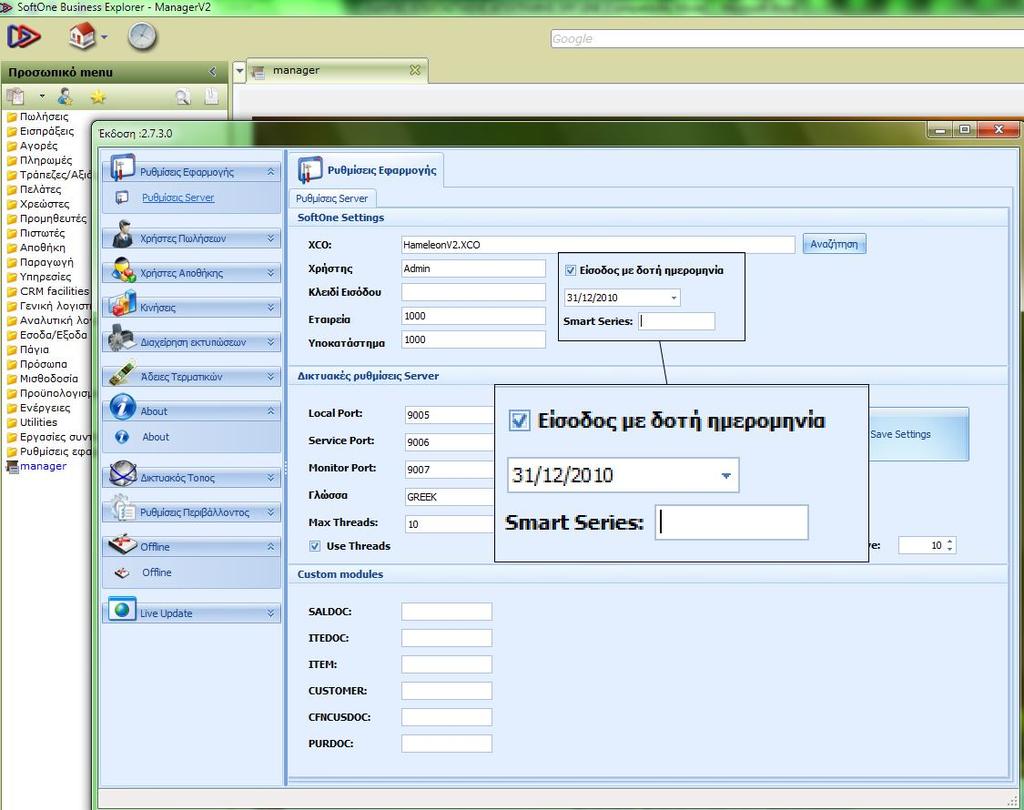Click the Monitor Port field showing 9007
The image size is (1024, 810).
coord(450,470)
